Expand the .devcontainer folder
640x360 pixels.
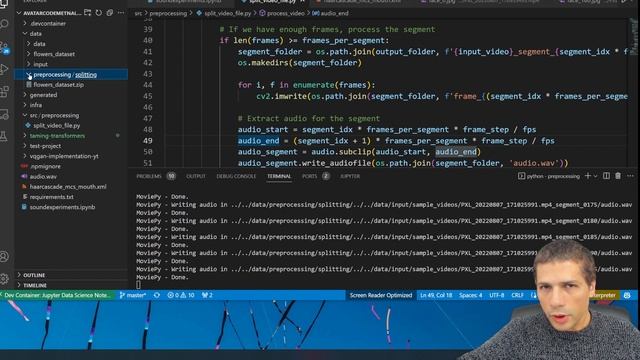coord(48,24)
